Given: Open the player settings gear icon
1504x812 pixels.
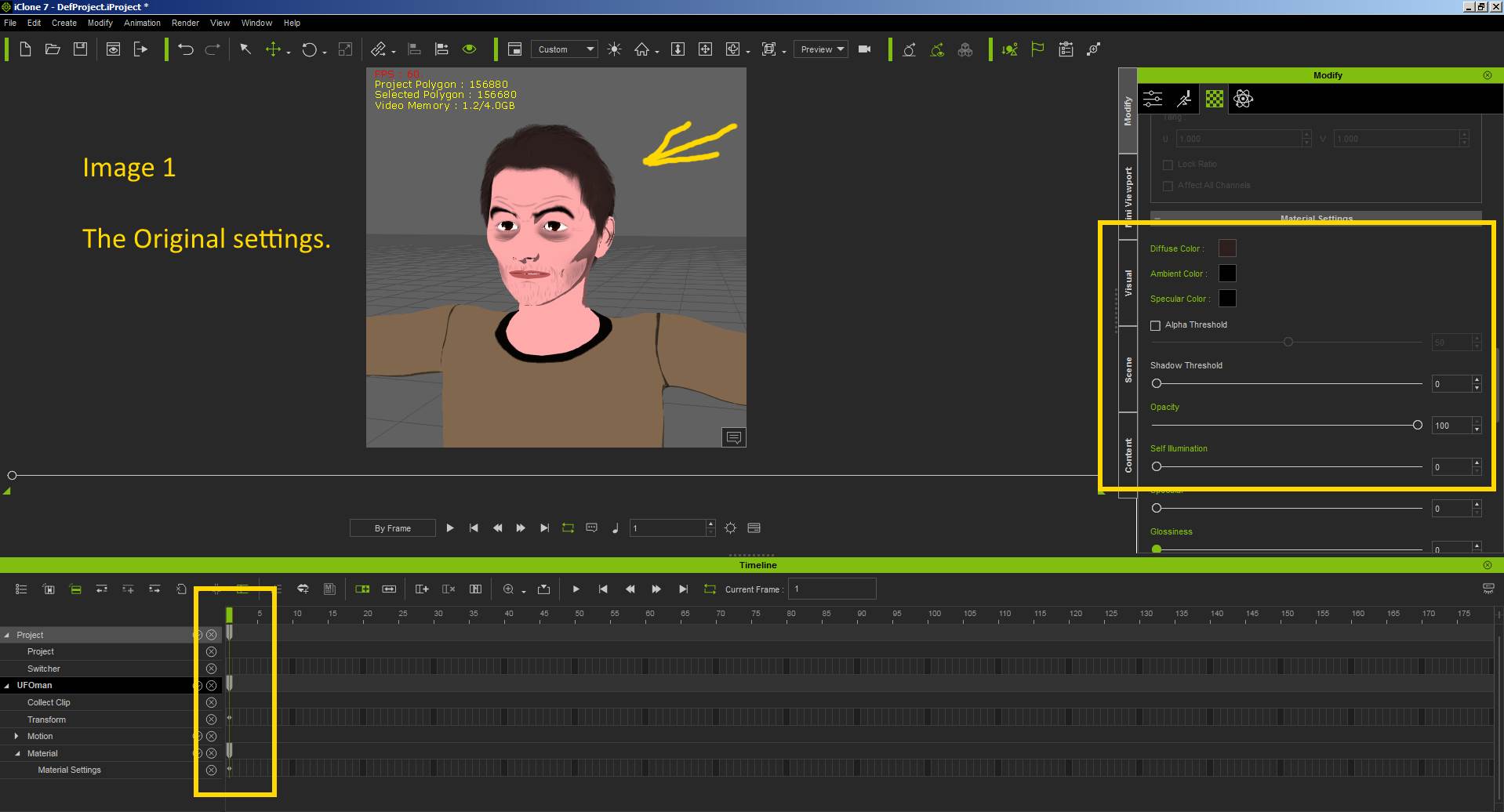Looking at the screenshot, I should 730,528.
